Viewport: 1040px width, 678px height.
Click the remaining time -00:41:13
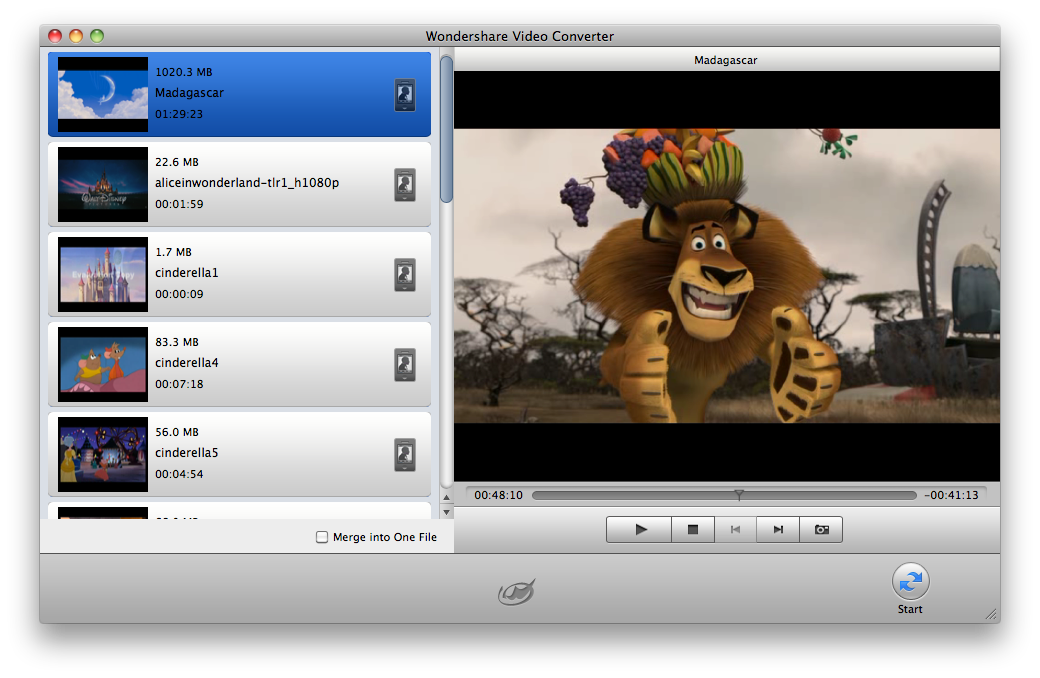coord(952,495)
